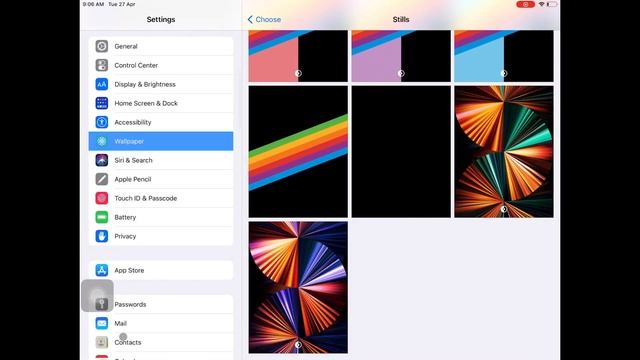Click the Privacy hand icon
This screenshot has height=360, width=640.
coord(102,236)
